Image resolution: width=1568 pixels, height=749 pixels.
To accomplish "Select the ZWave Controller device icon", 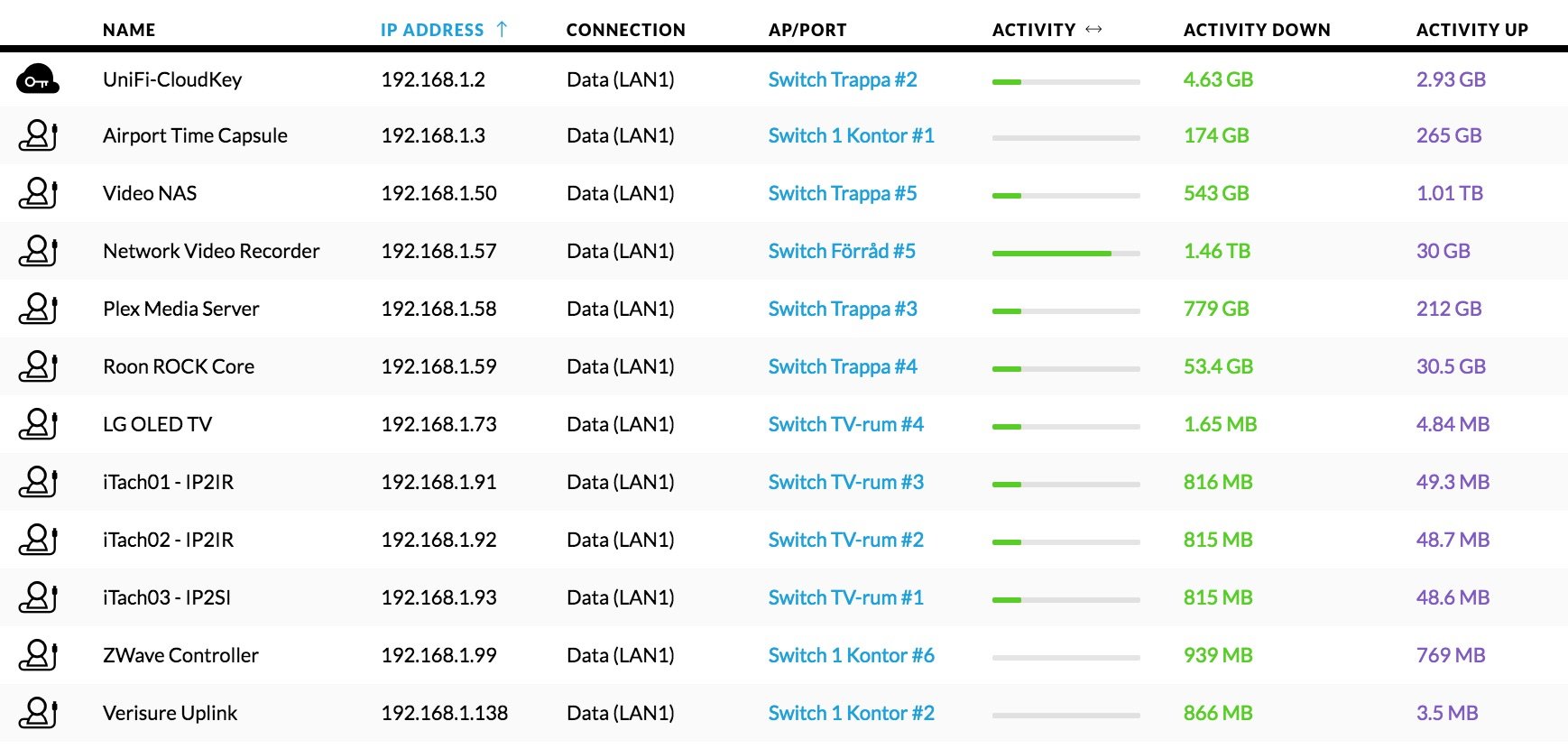I will [x=38, y=655].
